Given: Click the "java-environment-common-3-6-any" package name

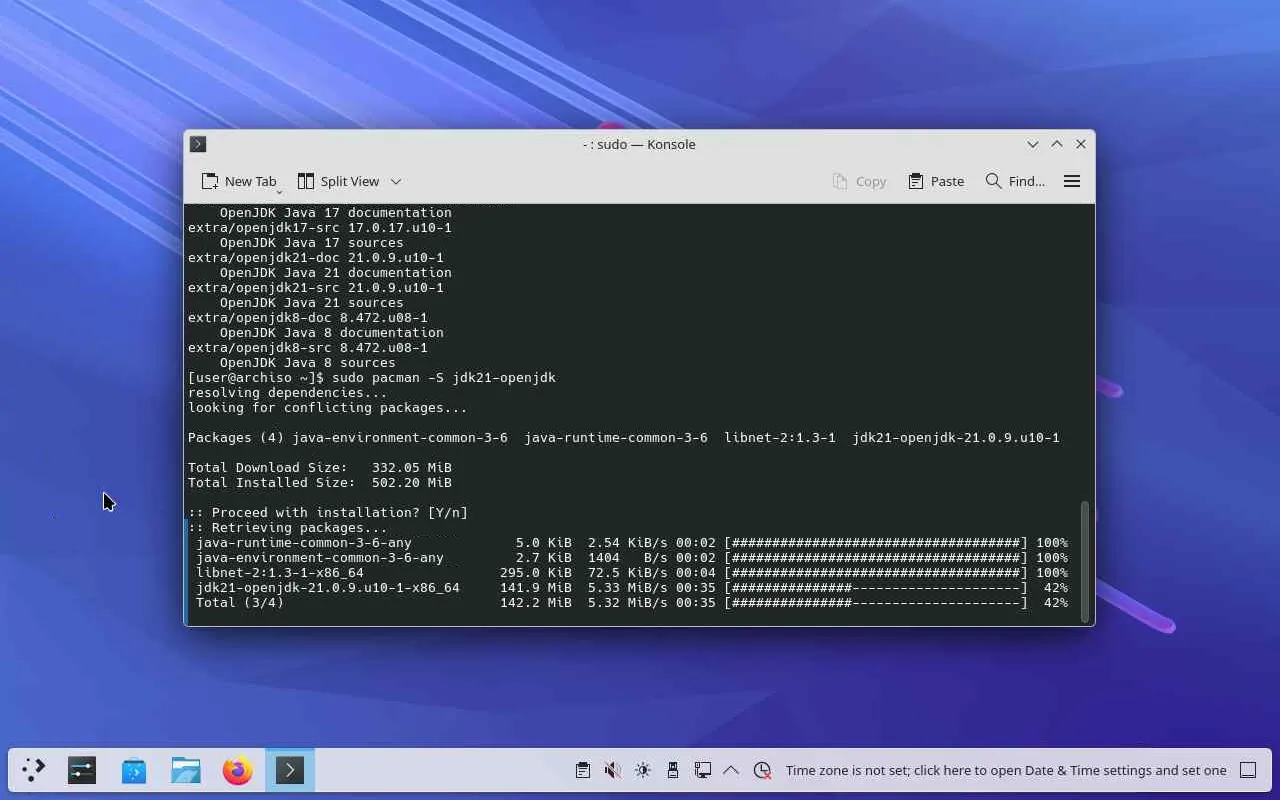Looking at the screenshot, I should 320,558.
